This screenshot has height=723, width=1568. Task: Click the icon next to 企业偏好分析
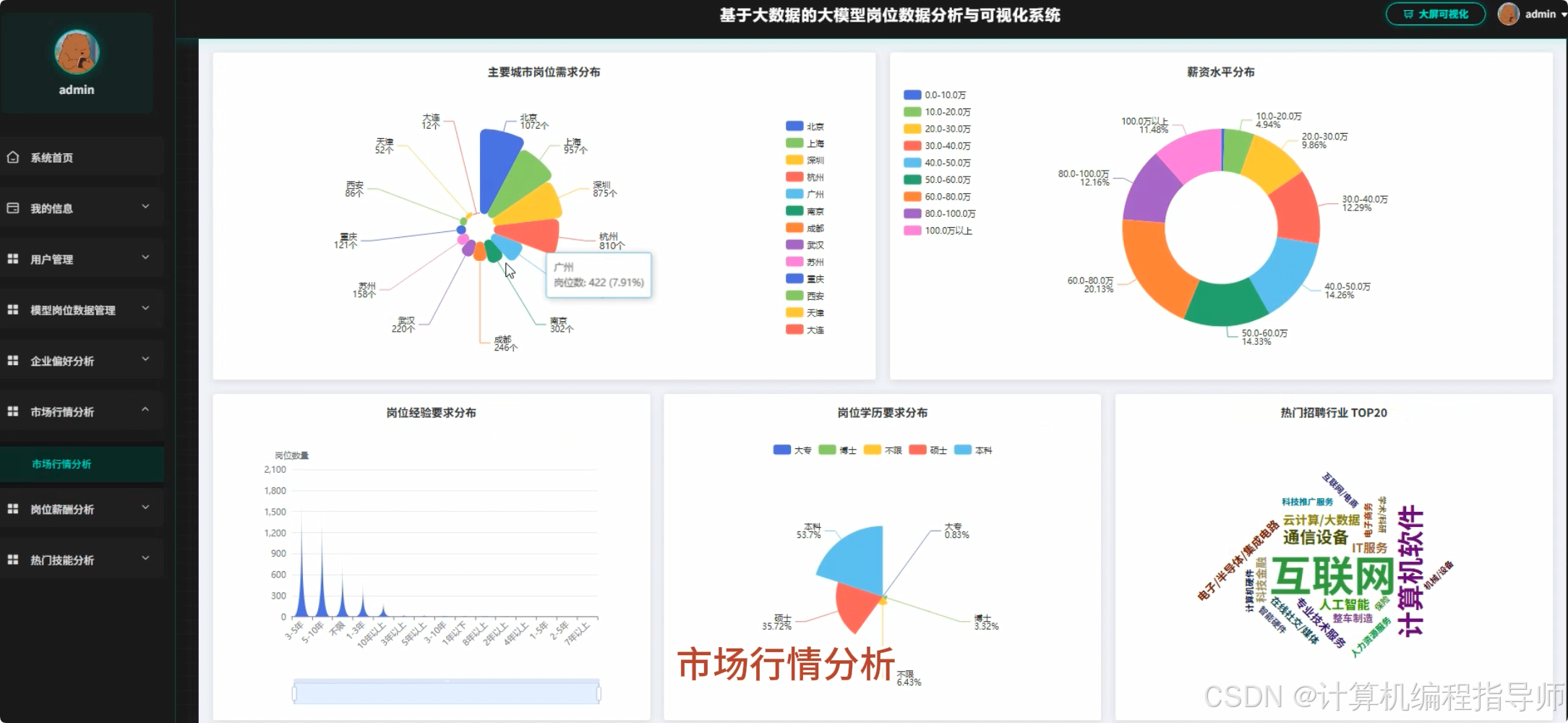coord(12,359)
